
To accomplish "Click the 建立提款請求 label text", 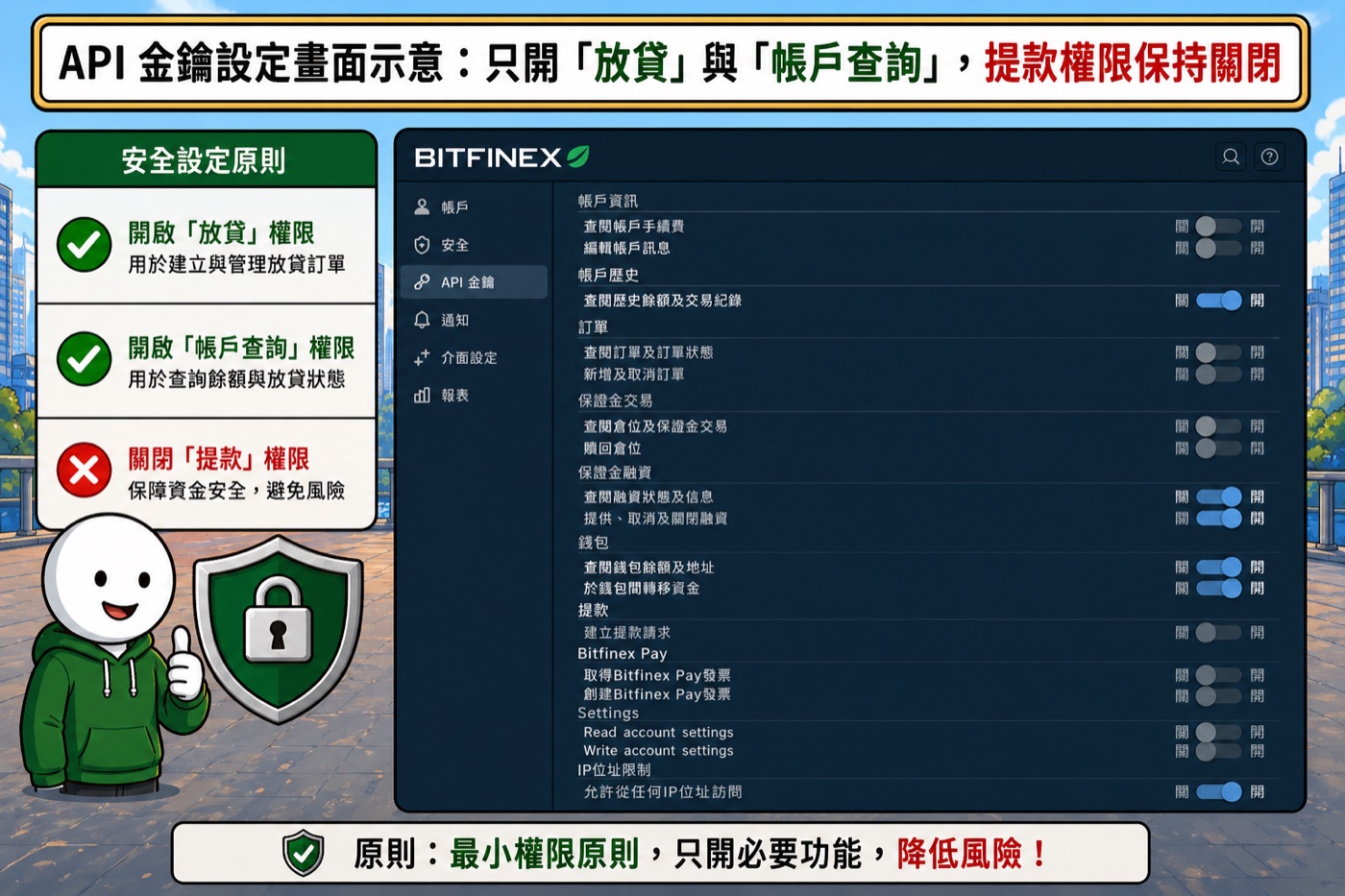I will point(627,632).
